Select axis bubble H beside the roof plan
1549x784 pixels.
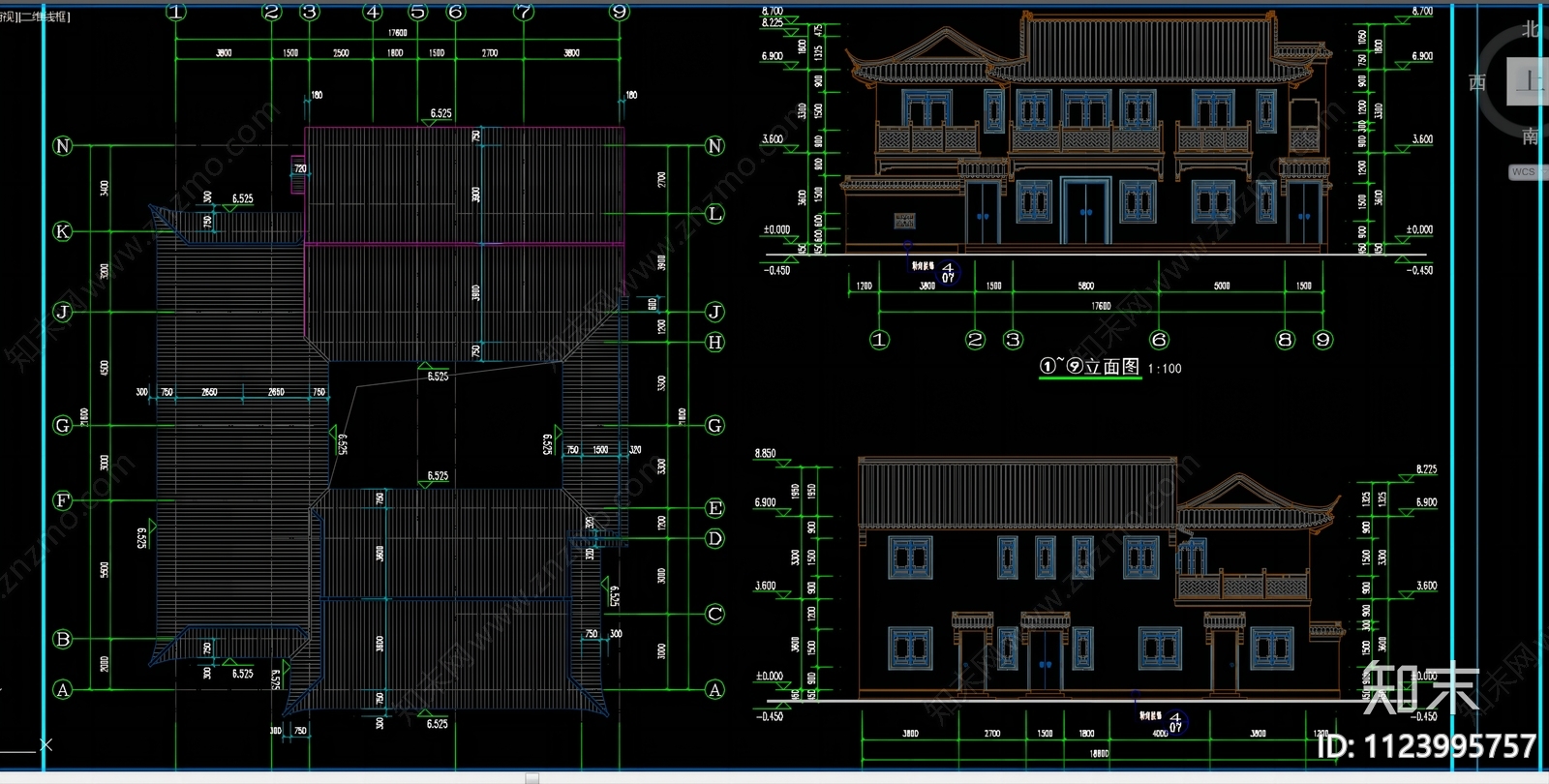[x=714, y=342]
